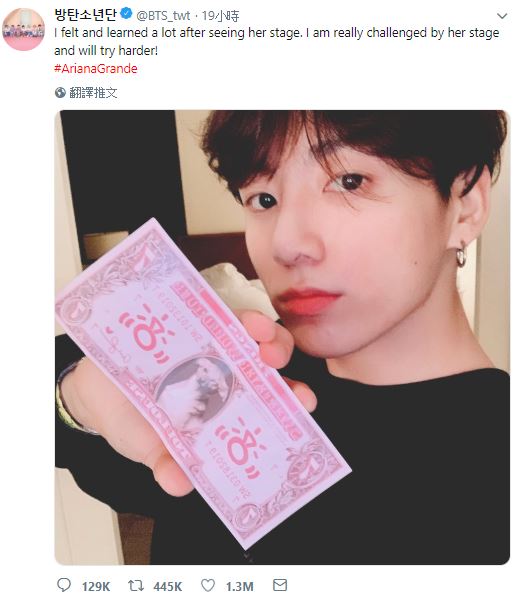Viewport: 516px width, 595px height.
Task: Click the tweet text about her stage
Action: coord(277,41)
